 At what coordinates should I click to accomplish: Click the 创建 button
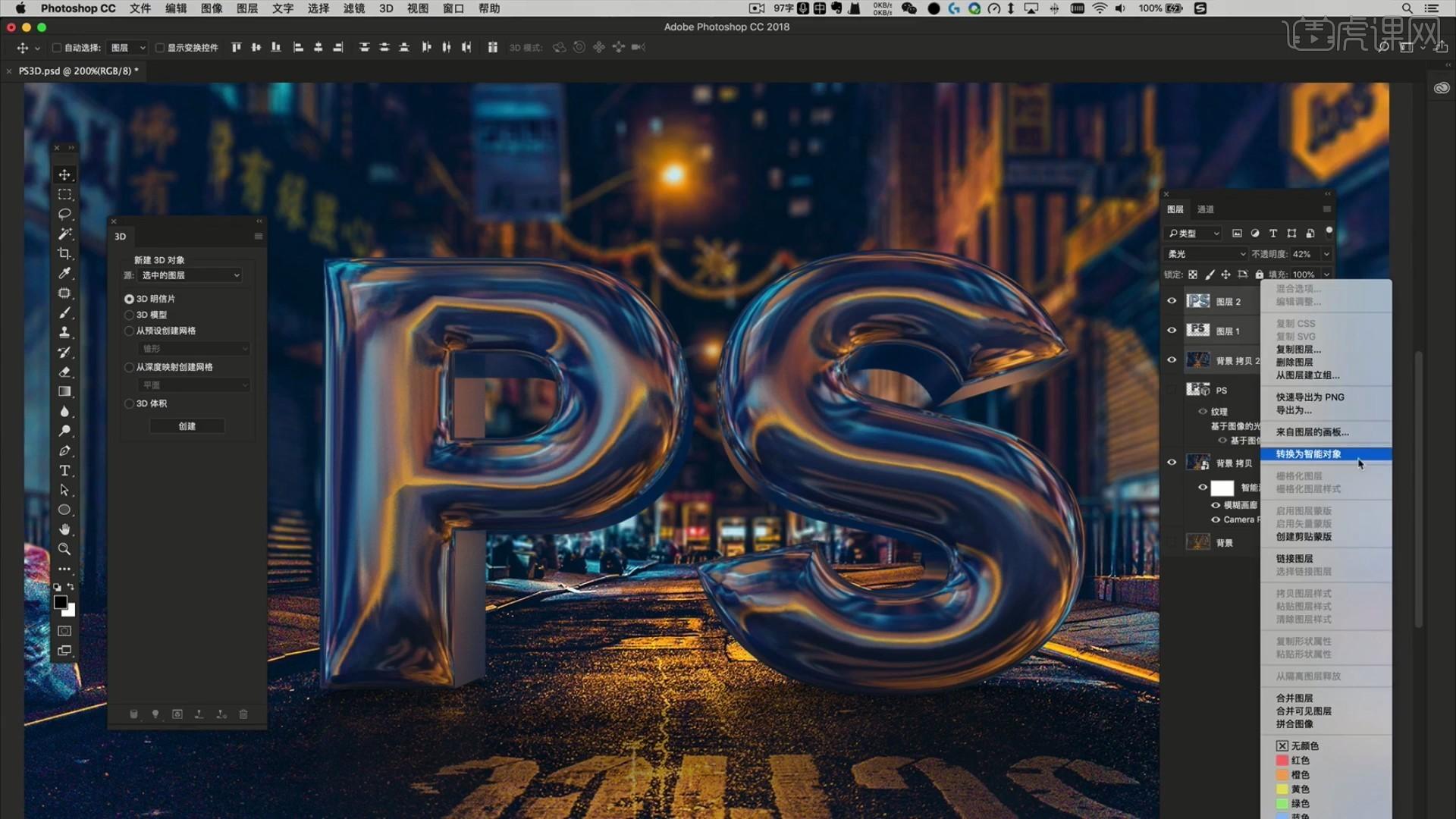coord(187,426)
